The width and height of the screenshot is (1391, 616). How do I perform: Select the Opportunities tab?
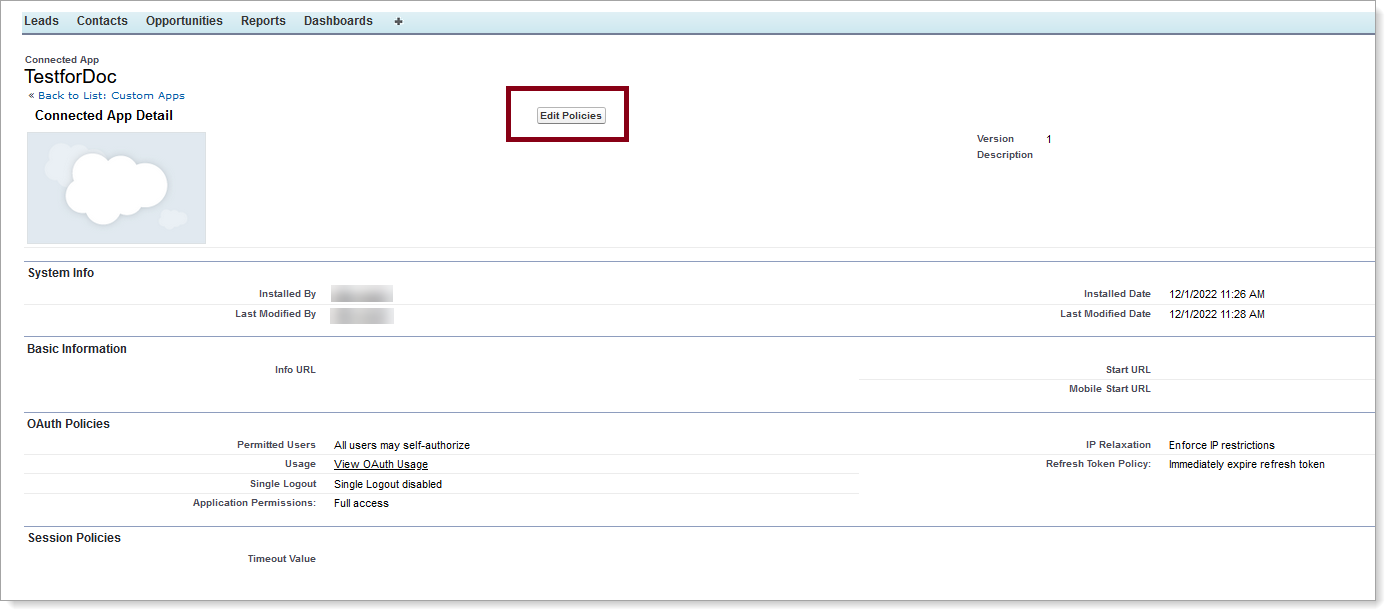tap(184, 20)
